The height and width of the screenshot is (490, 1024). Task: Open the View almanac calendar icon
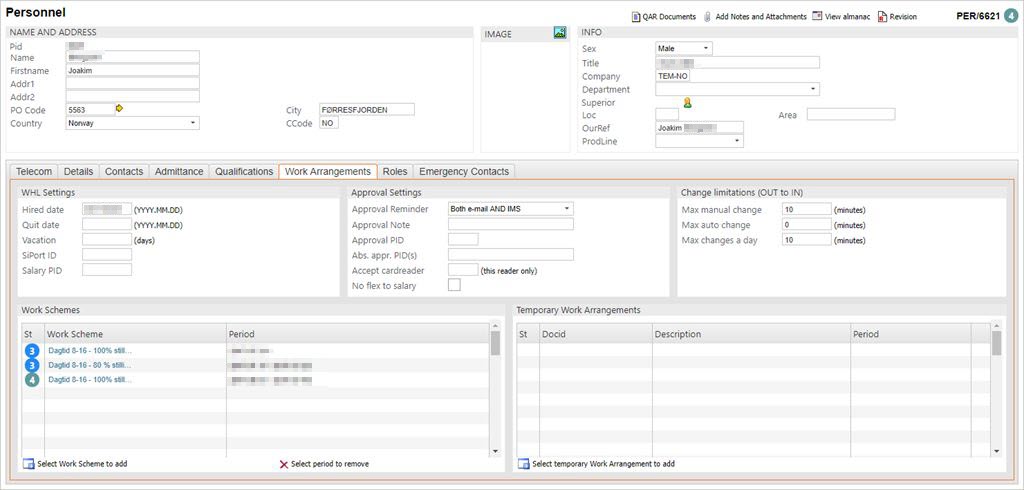[x=818, y=17]
